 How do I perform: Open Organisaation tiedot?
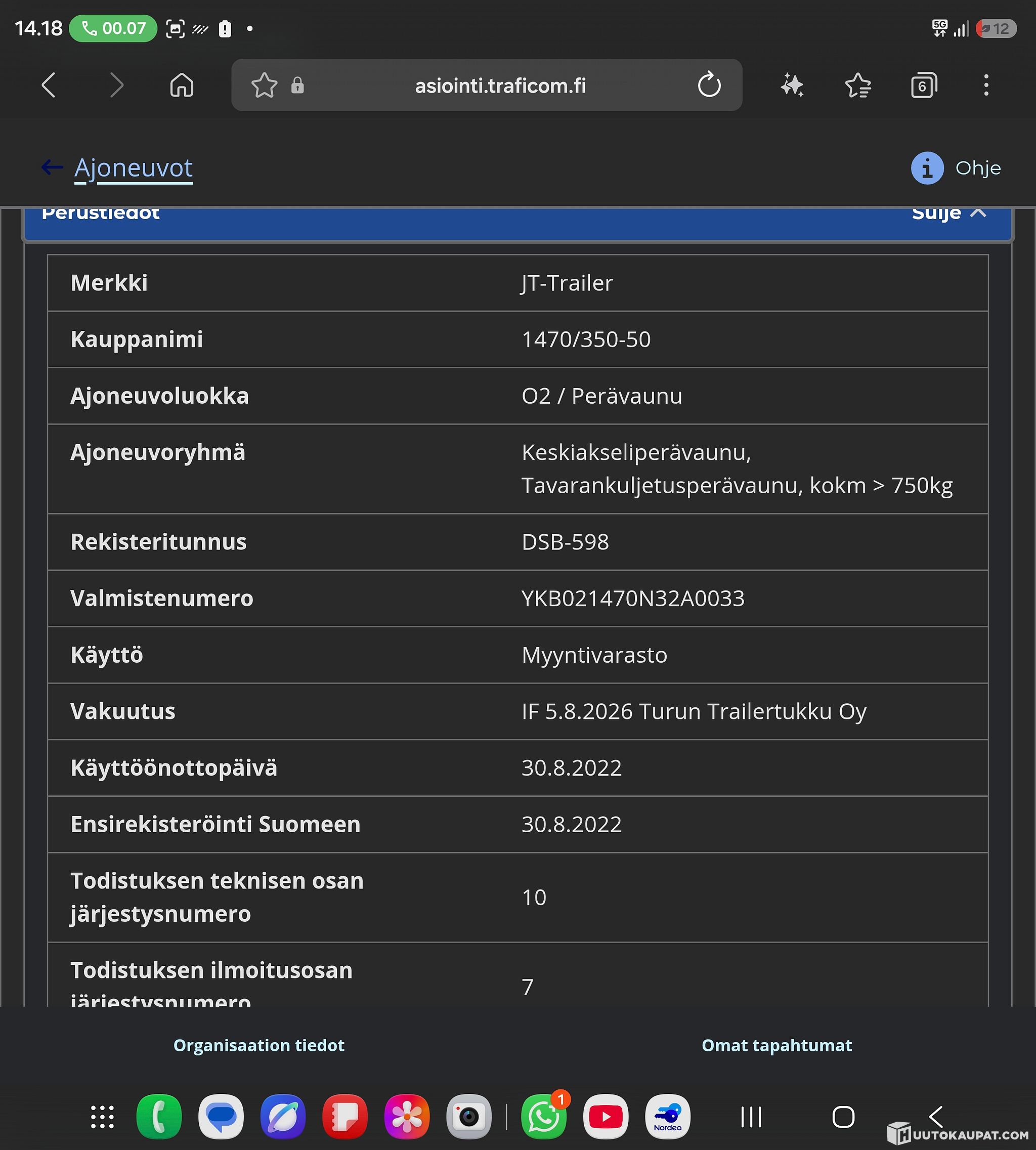click(x=259, y=1045)
